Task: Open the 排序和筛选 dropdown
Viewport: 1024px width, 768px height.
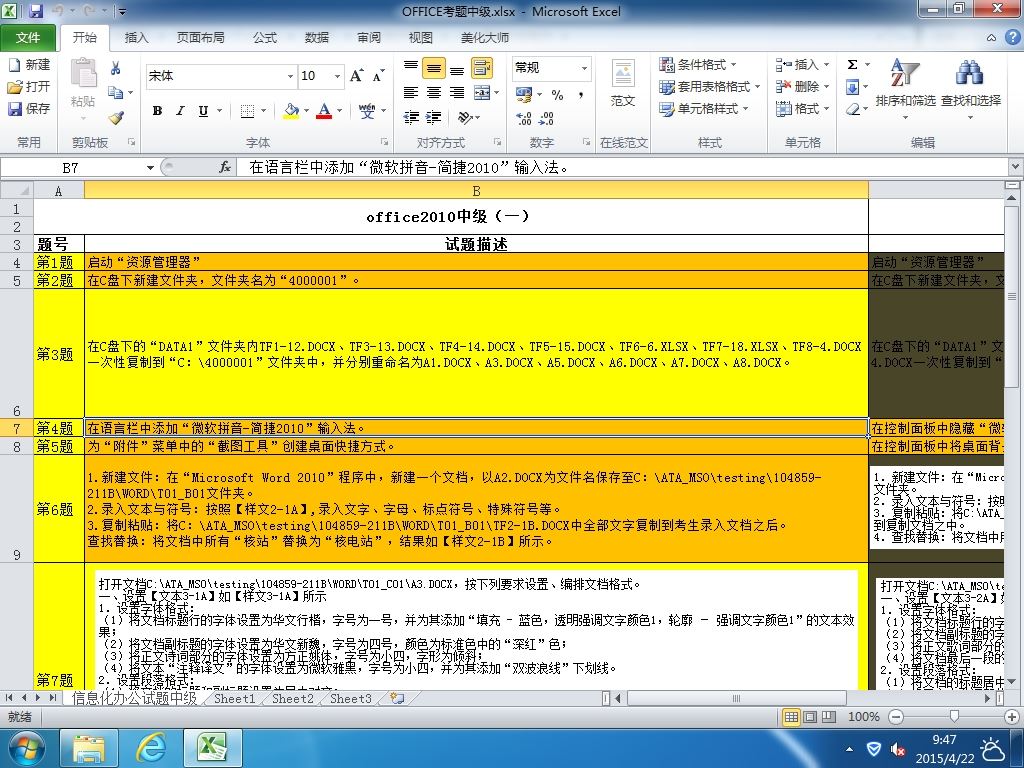Action: [x=905, y=90]
